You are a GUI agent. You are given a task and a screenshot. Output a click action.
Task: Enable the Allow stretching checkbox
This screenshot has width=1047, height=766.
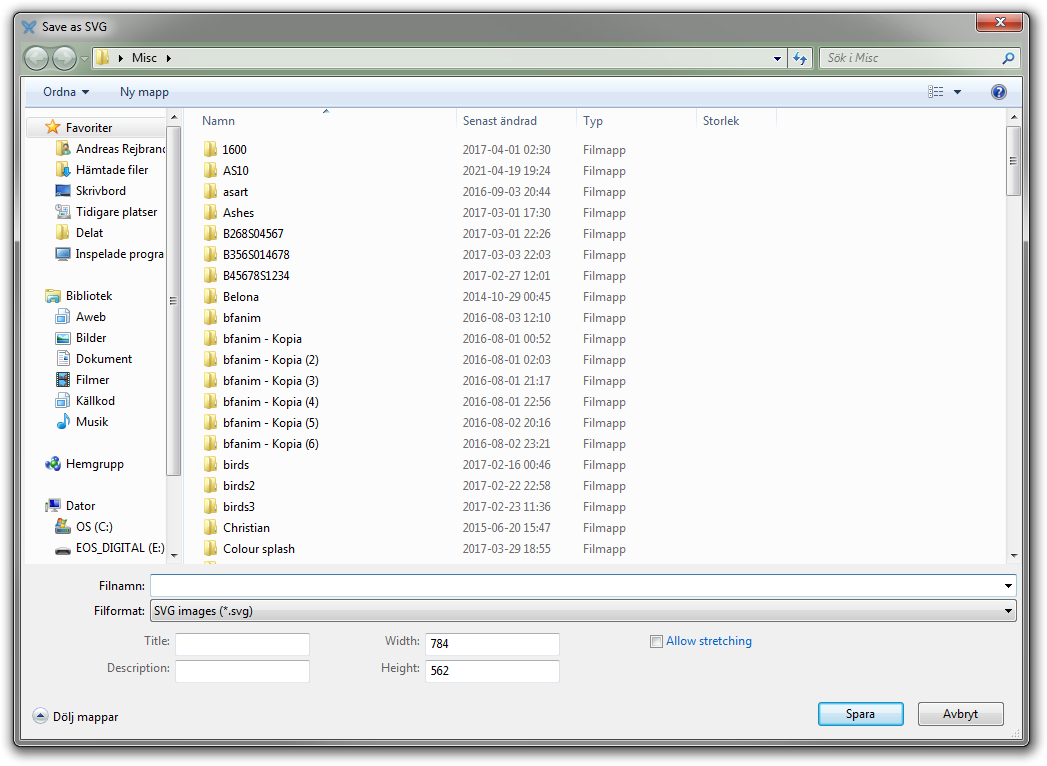[657, 642]
